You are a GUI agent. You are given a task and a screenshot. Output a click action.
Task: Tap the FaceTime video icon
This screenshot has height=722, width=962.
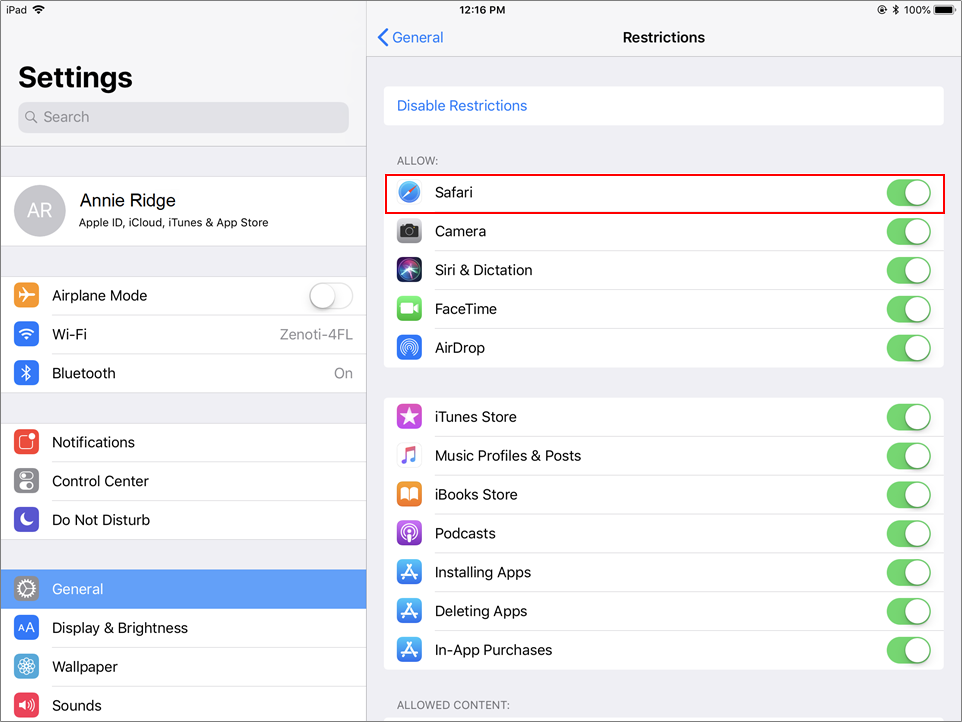(409, 309)
